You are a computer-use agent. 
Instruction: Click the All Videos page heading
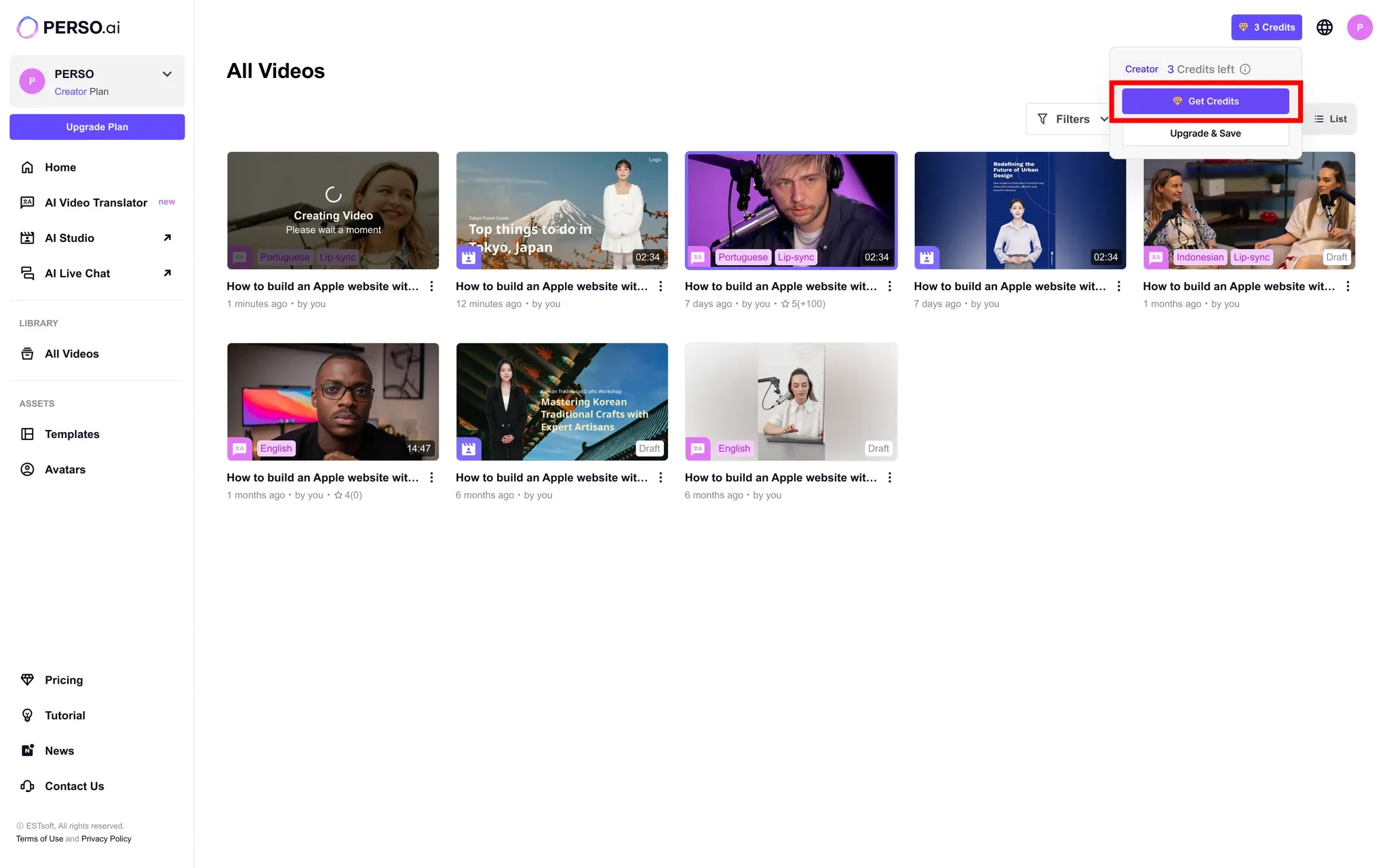point(275,71)
